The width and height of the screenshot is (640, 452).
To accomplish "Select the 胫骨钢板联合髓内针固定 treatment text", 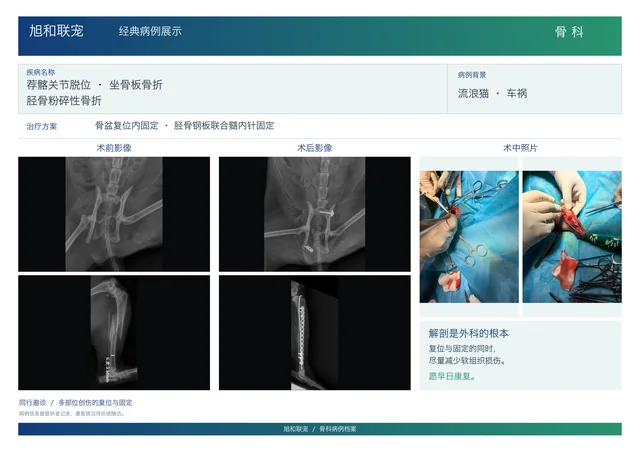I will (224, 126).
